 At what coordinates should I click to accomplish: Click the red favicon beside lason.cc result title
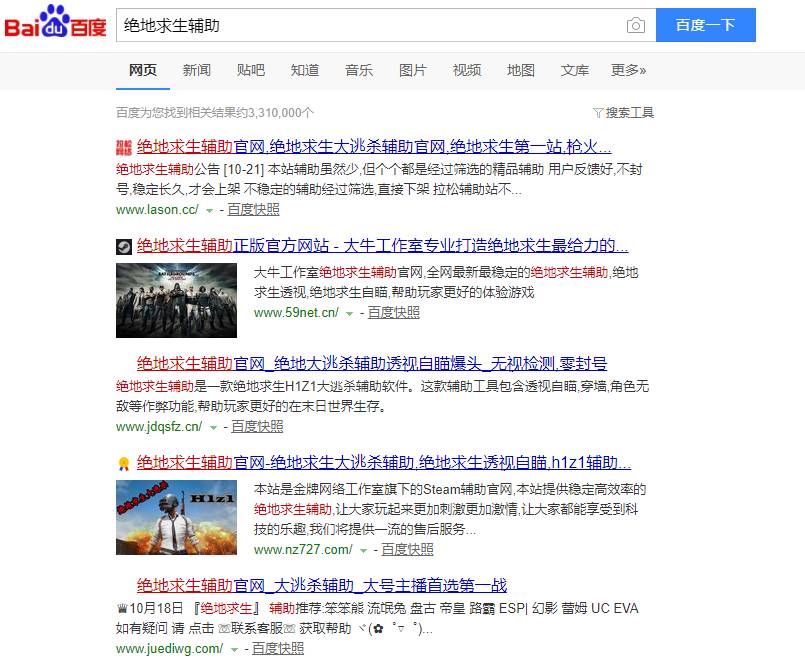(123, 147)
